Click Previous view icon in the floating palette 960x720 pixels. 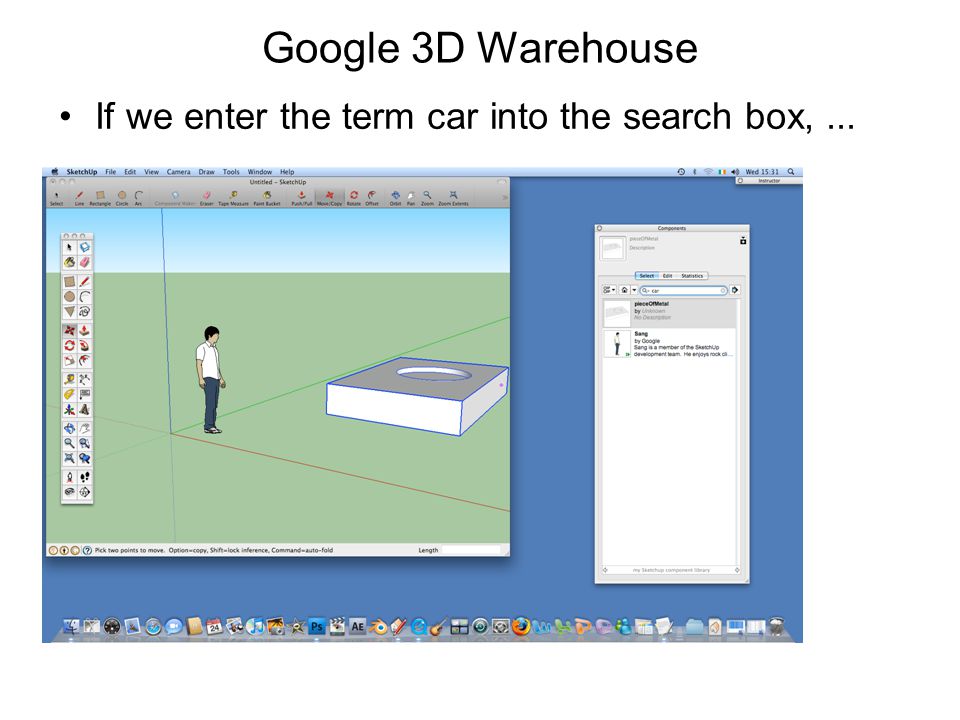pos(85,457)
